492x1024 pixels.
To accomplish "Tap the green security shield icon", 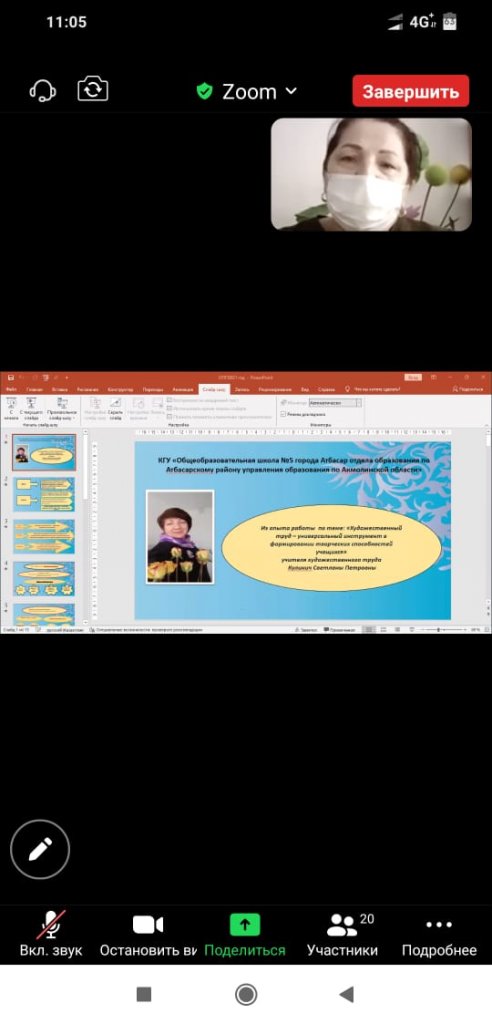I will point(205,91).
